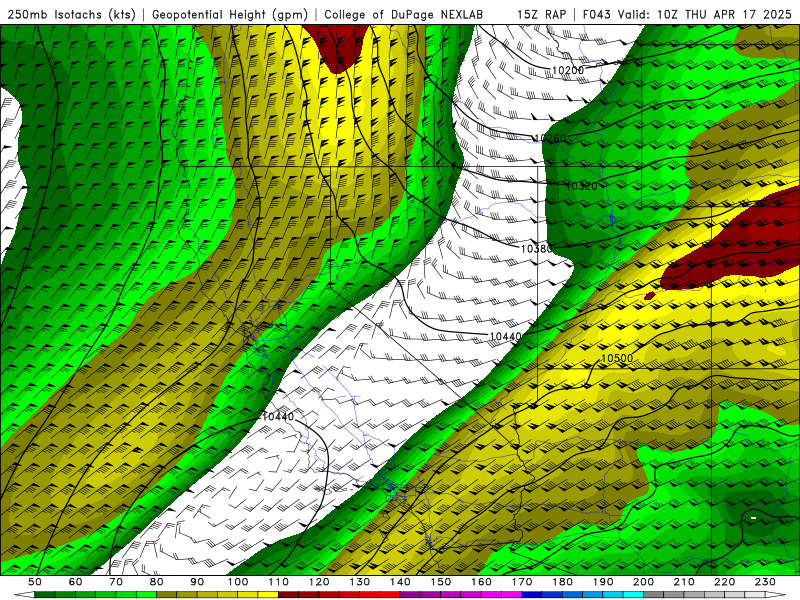Click the 80 label on the legend

[157, 582]
